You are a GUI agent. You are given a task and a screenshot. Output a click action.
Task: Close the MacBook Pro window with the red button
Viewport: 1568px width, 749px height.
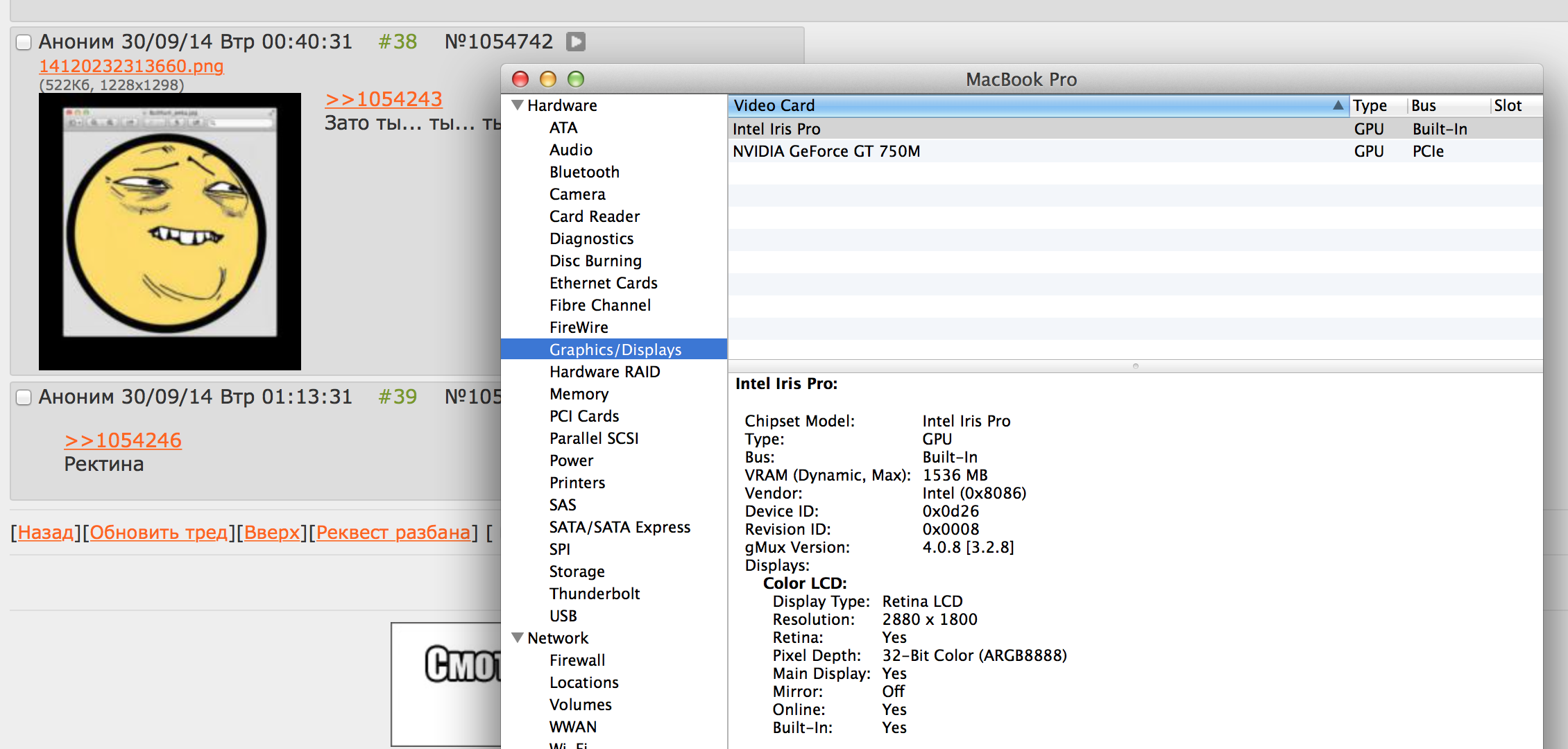click(520, 79)
